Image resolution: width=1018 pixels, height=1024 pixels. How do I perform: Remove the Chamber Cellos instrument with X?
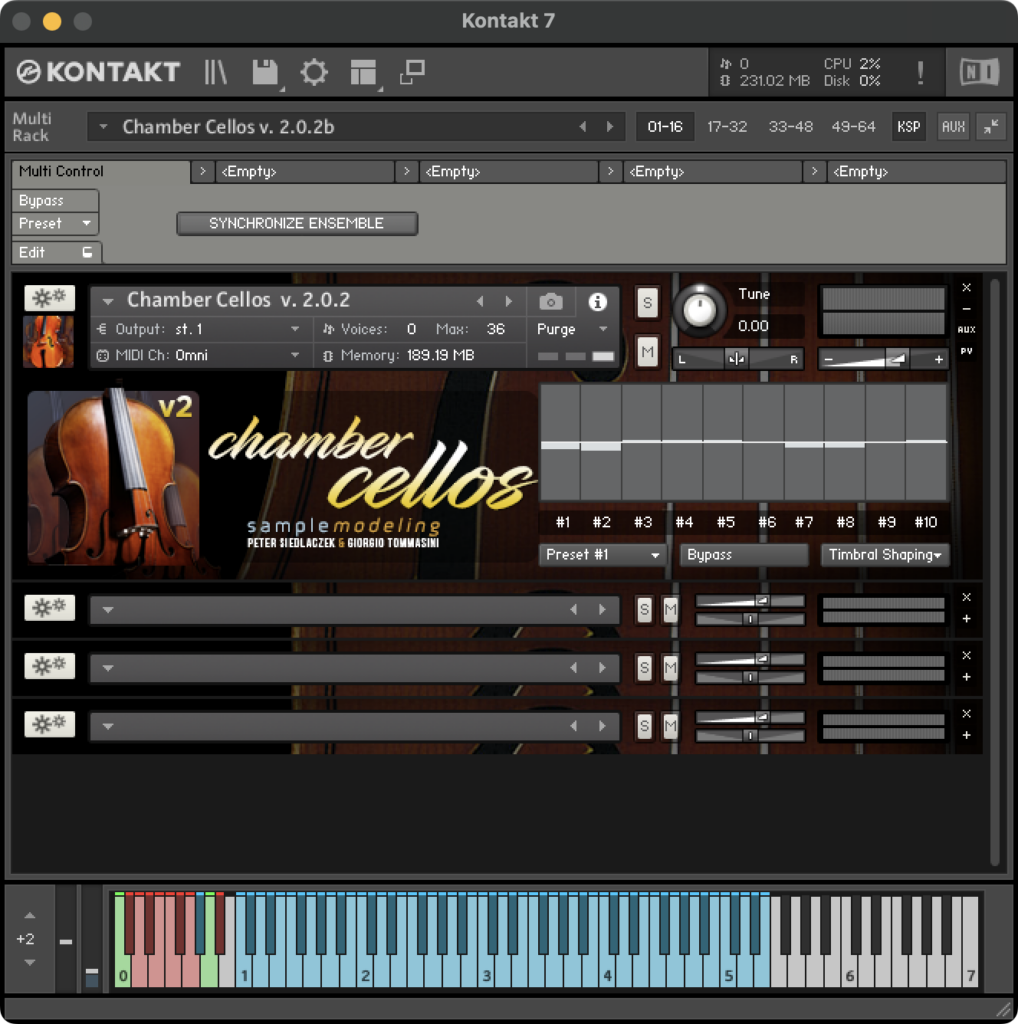pyautogui.click(x=966, y=287)
